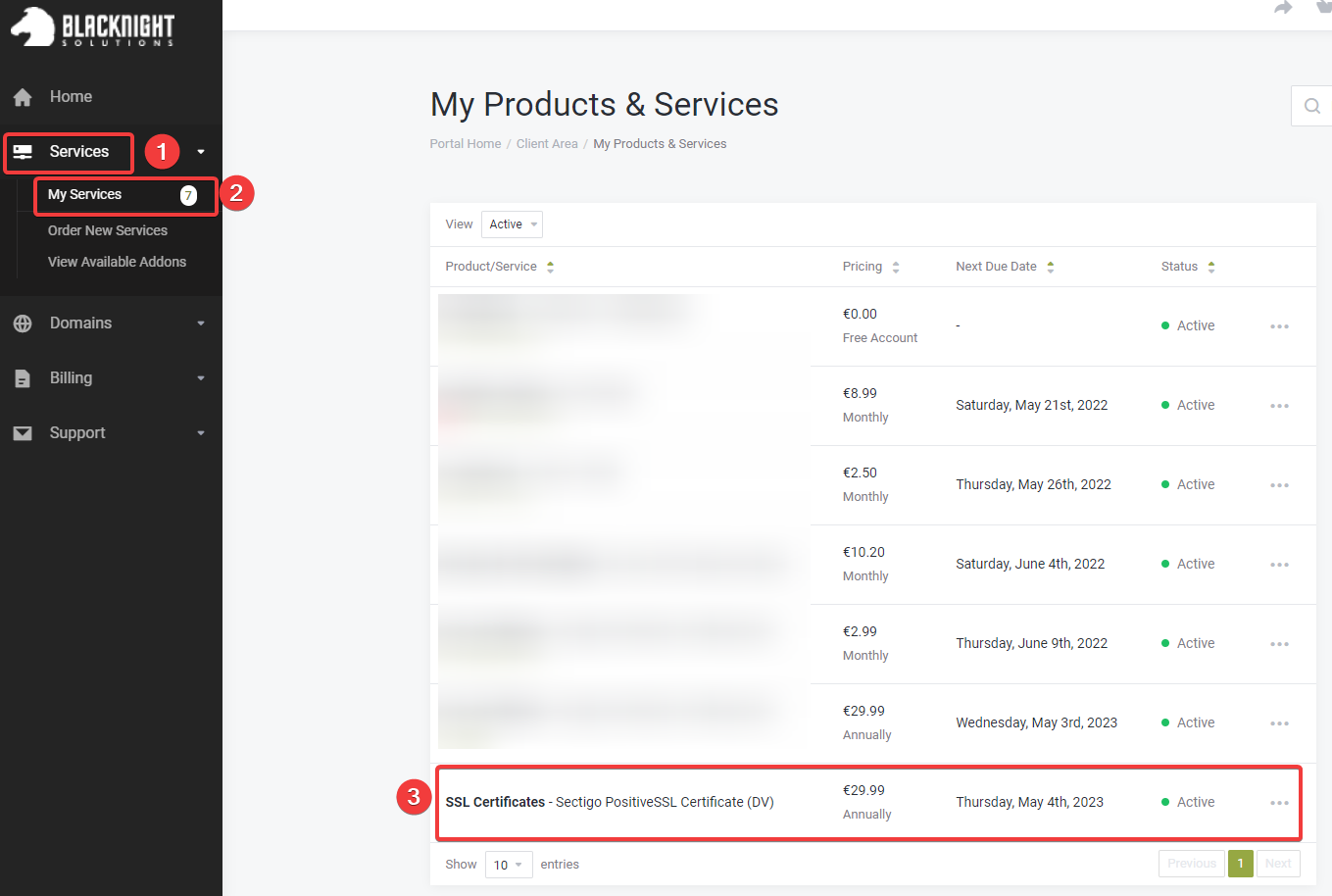Click the Previous pagination button
The width and height of the screenshot is (1332, 896).
(x=1192, y=864)
